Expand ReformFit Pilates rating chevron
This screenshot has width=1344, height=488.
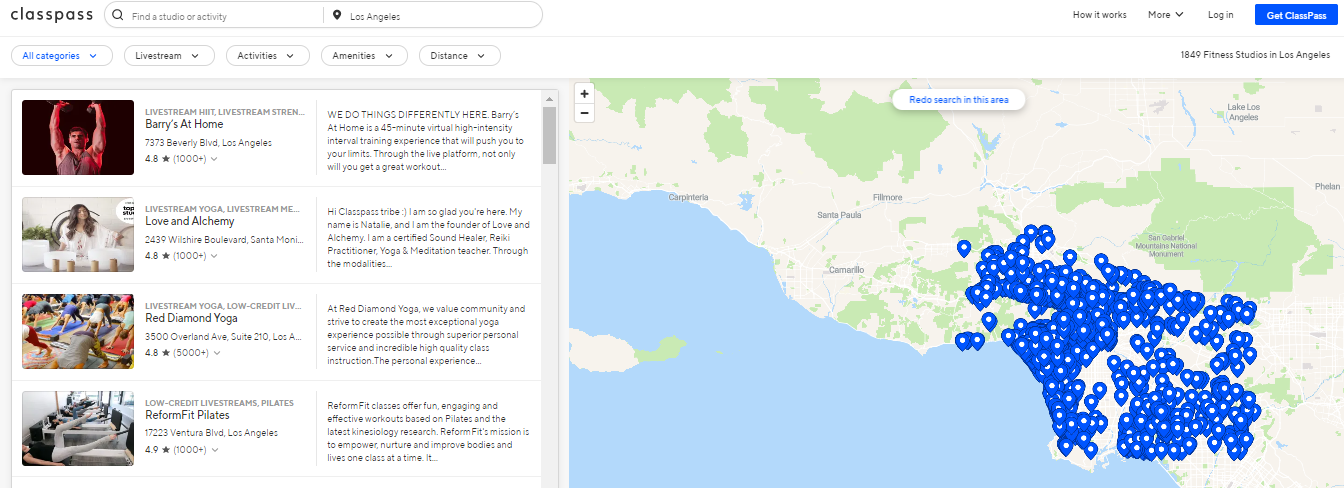[214, 450]
